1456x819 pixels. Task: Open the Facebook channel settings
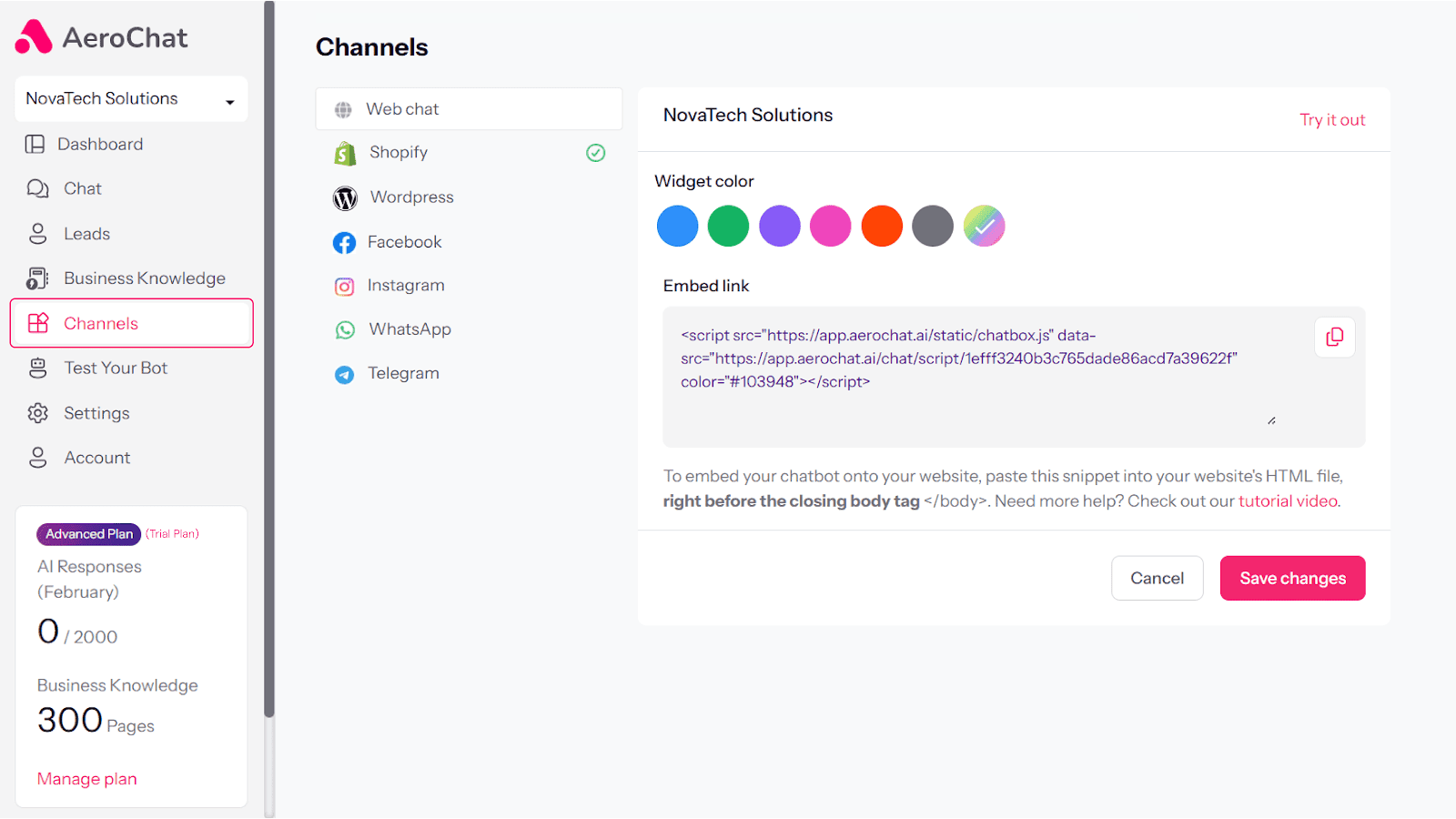click(x=404, y=241)
